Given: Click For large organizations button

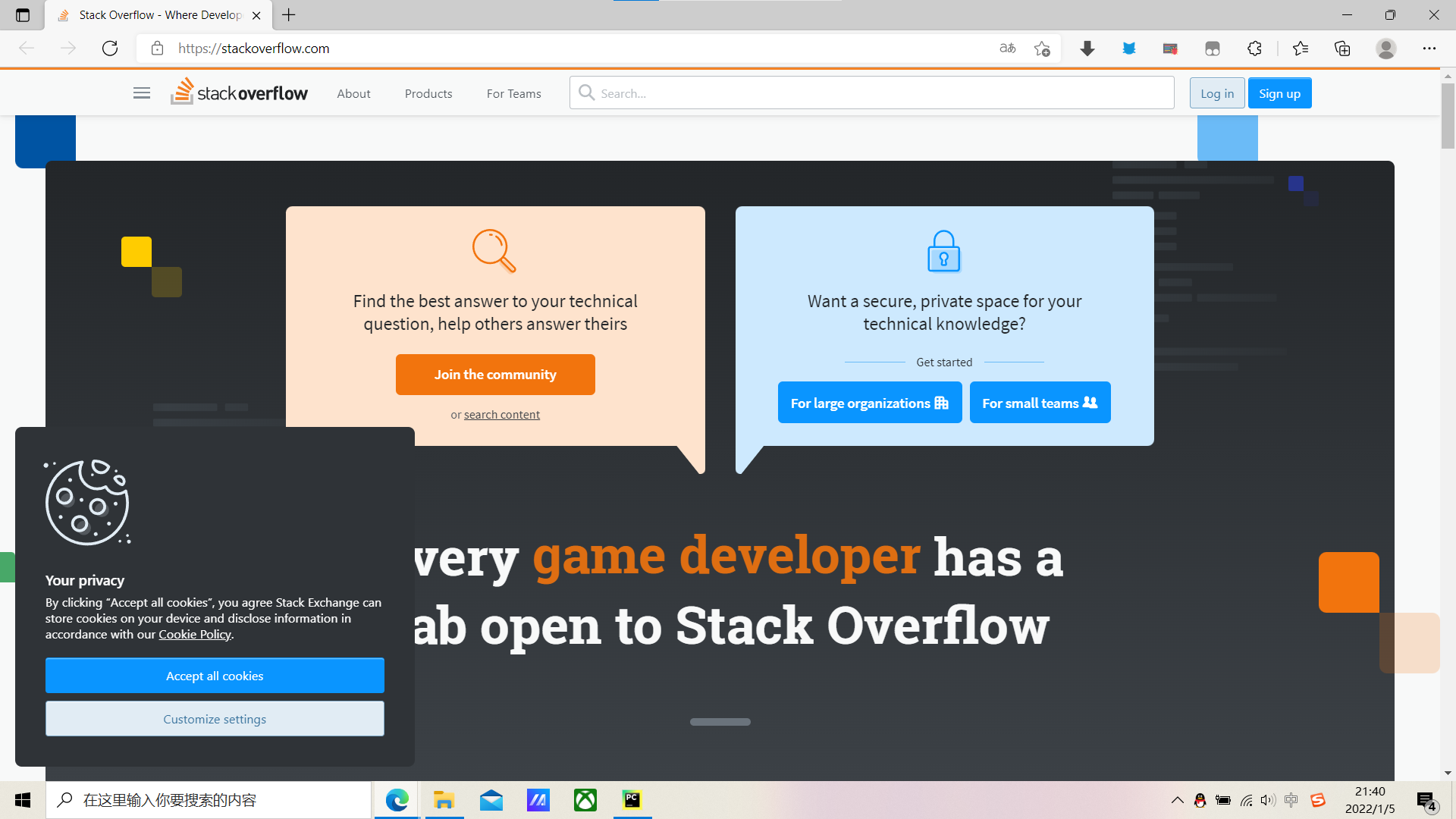Looking at the screenshot, I should point(870,403).
